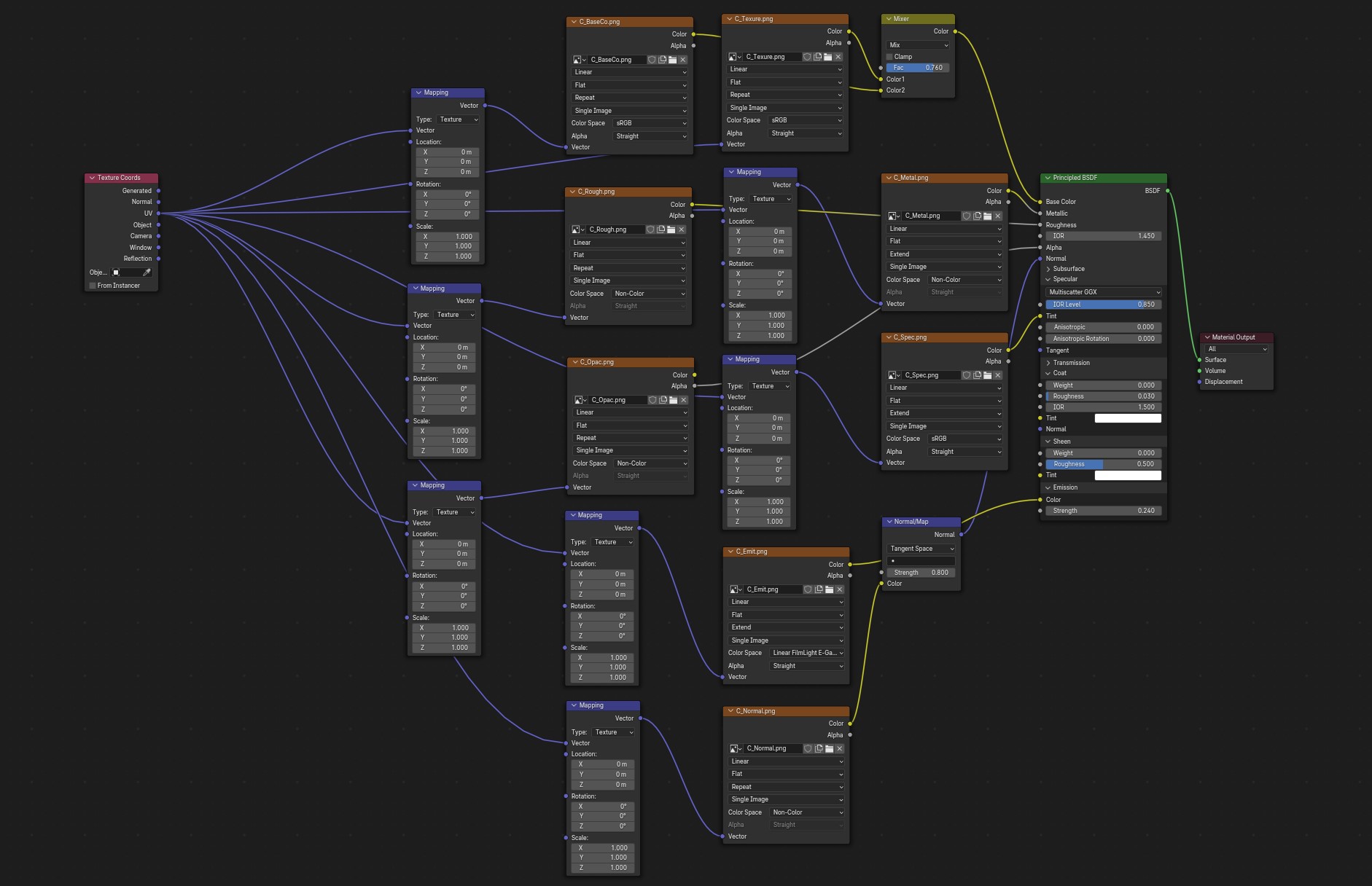Open Tangent Space dropdown in Normal/Map node
Viewport: 1372px width, 886px height.
click(x=921, y=549)
